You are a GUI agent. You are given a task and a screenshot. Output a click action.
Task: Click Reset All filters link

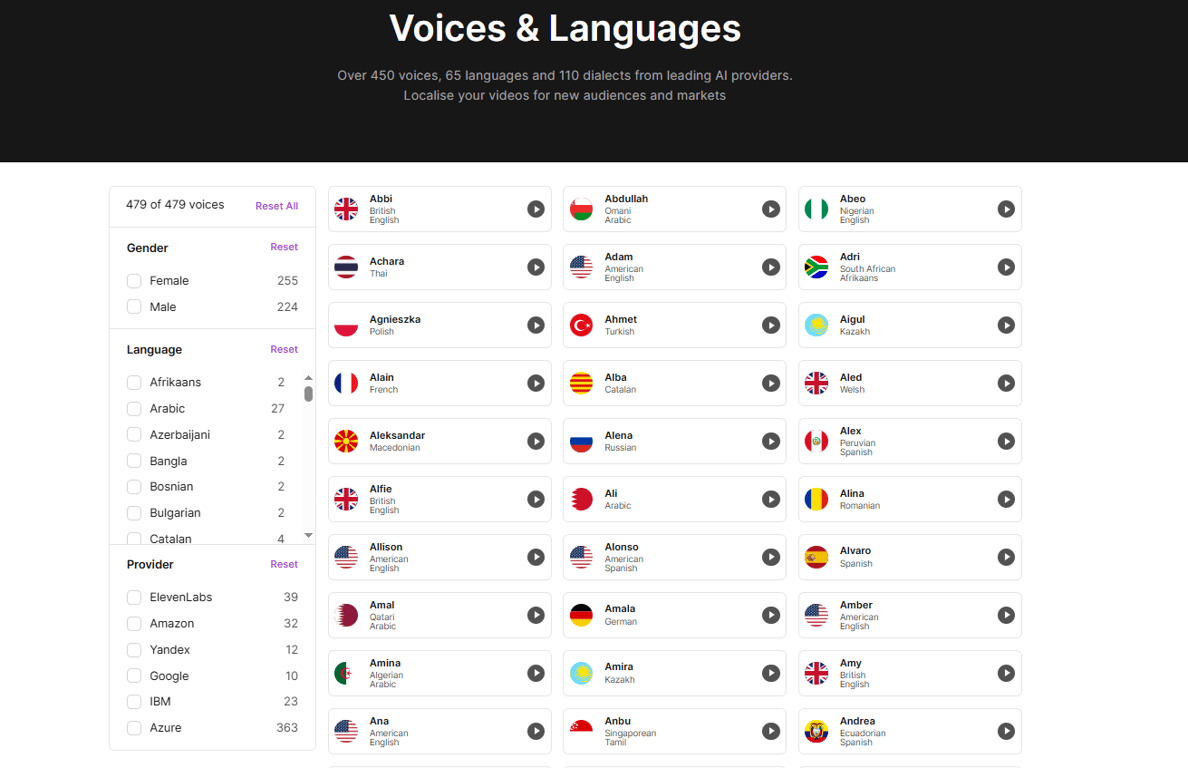[x=277, y=206]
